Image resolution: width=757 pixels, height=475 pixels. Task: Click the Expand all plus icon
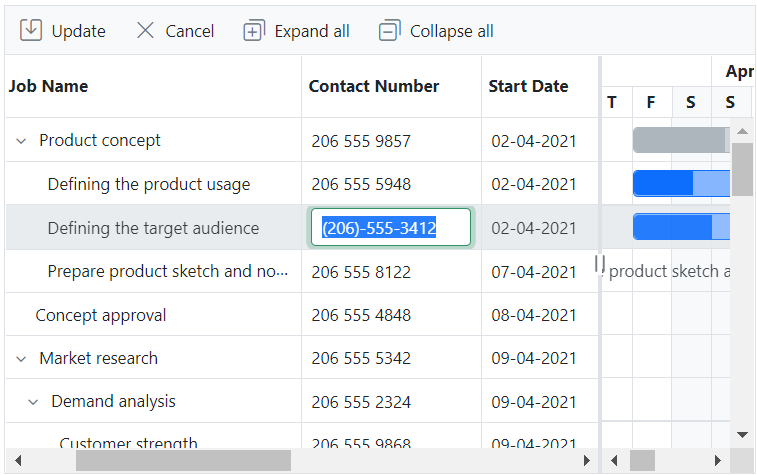(x=254, y=31)
